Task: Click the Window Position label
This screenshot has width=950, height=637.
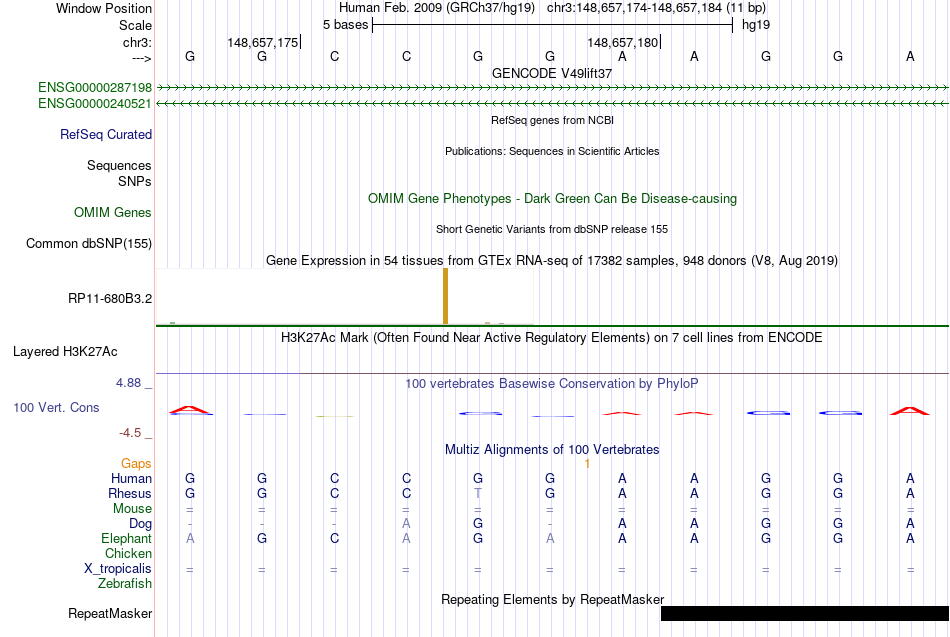Action: (104, 8)
